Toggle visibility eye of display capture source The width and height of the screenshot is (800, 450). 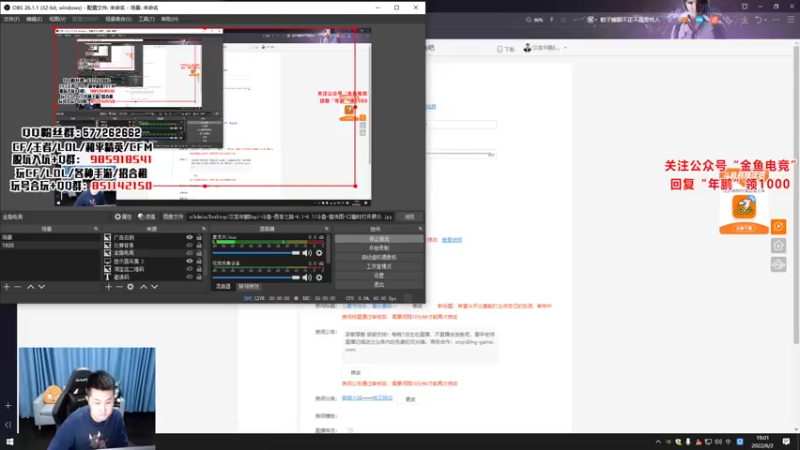(189, 261)
